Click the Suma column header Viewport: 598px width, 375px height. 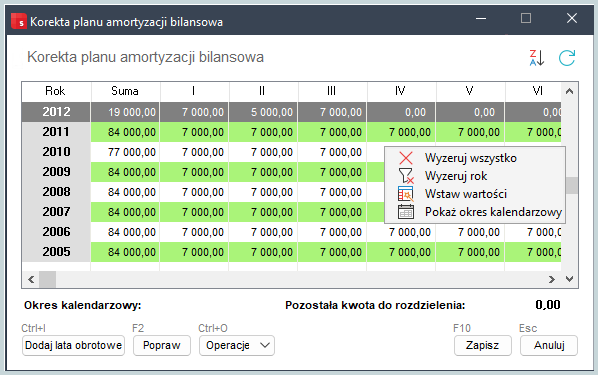125,91
